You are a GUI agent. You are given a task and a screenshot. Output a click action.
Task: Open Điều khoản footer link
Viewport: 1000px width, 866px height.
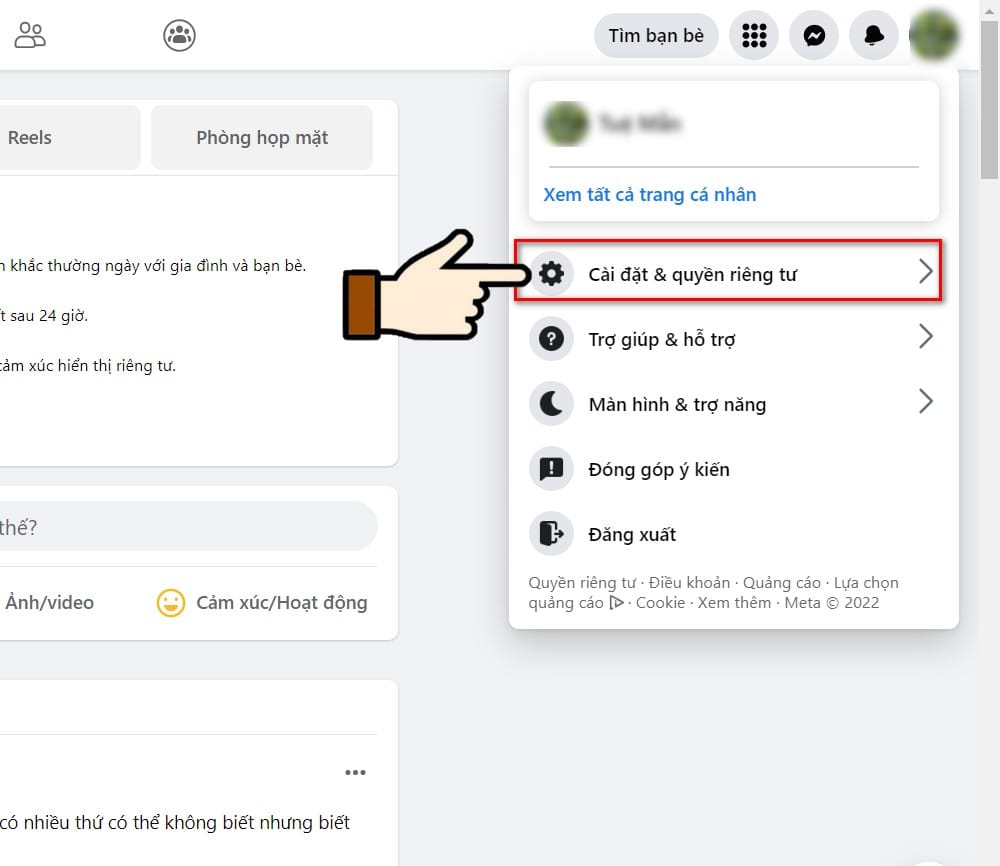[689, 583]
